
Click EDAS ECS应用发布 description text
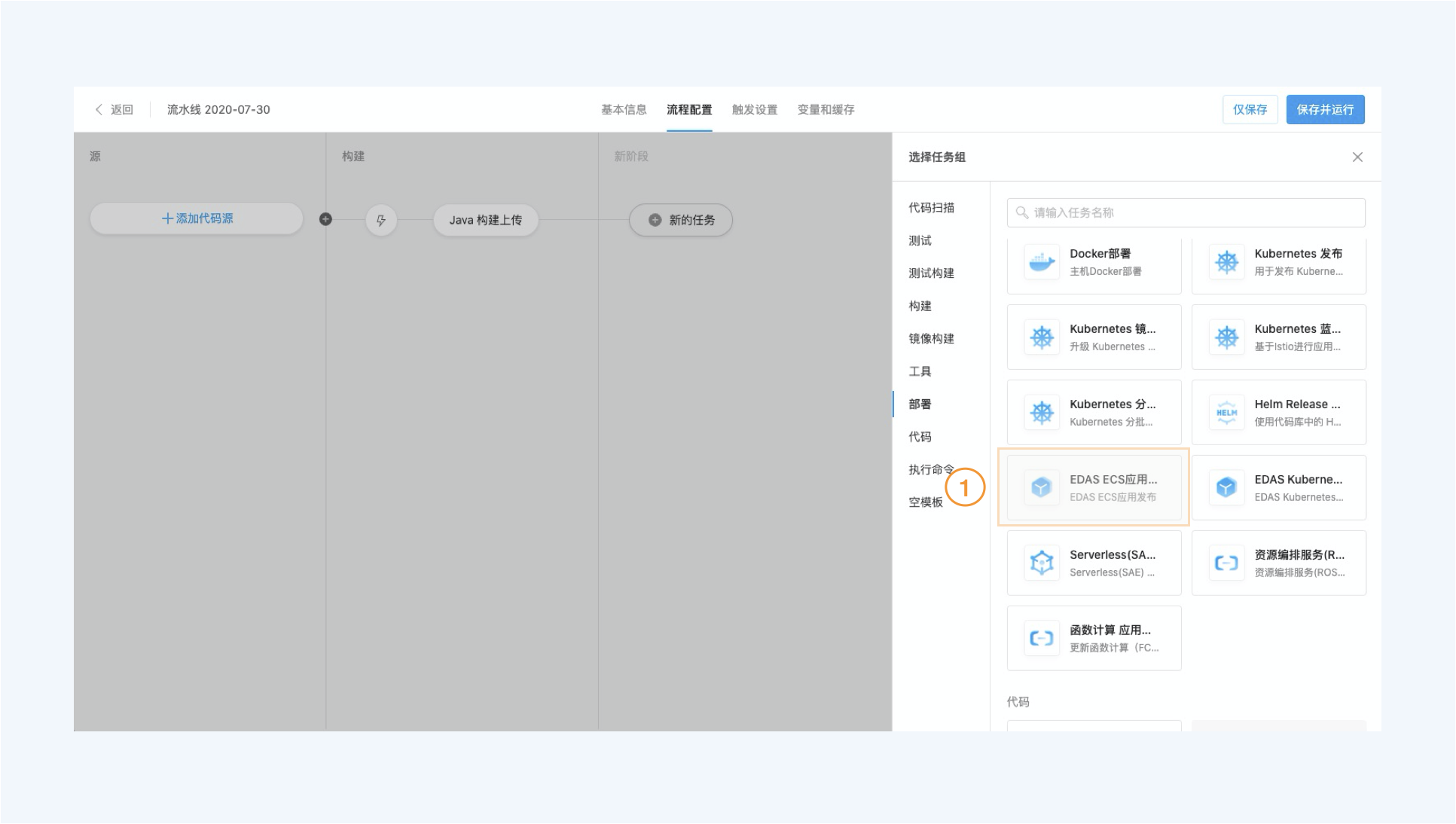coord(1113,497)
